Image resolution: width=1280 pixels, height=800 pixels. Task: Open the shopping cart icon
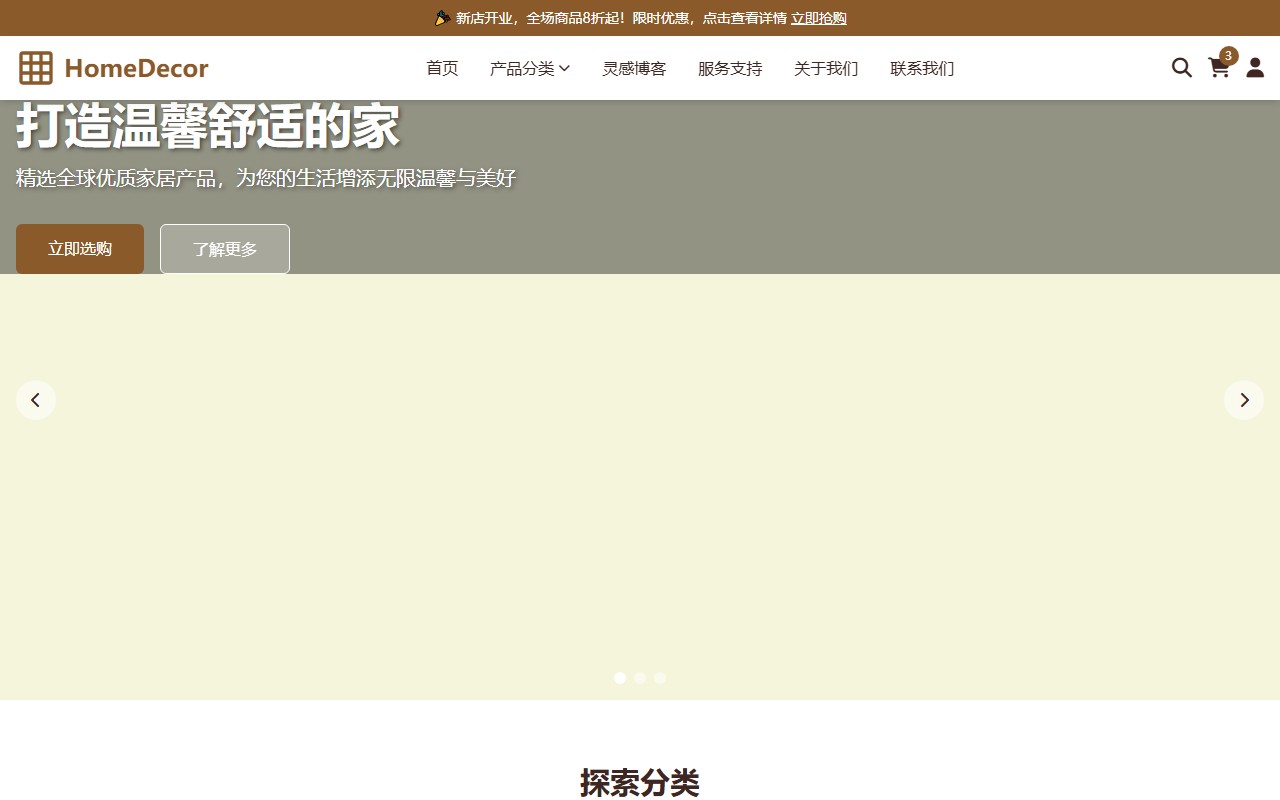[x=1218, y=68]
